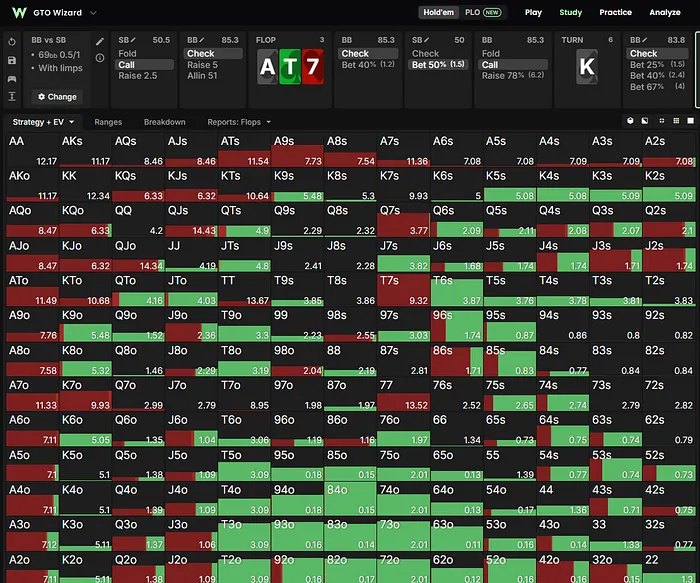Select SB Bet 50% (1.5) action

tap(438, 65)
